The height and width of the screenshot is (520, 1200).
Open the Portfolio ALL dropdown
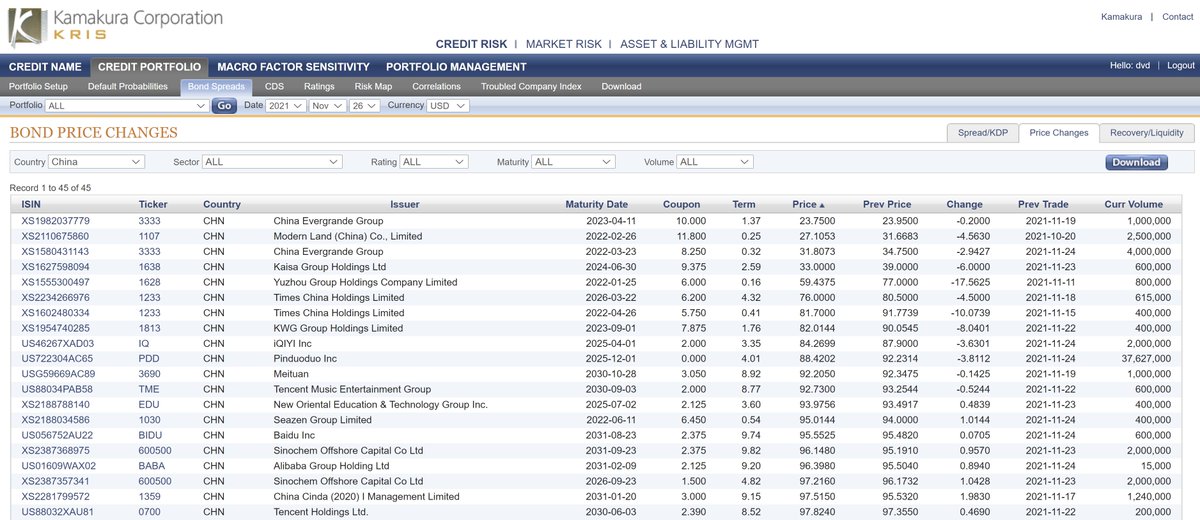125,105
